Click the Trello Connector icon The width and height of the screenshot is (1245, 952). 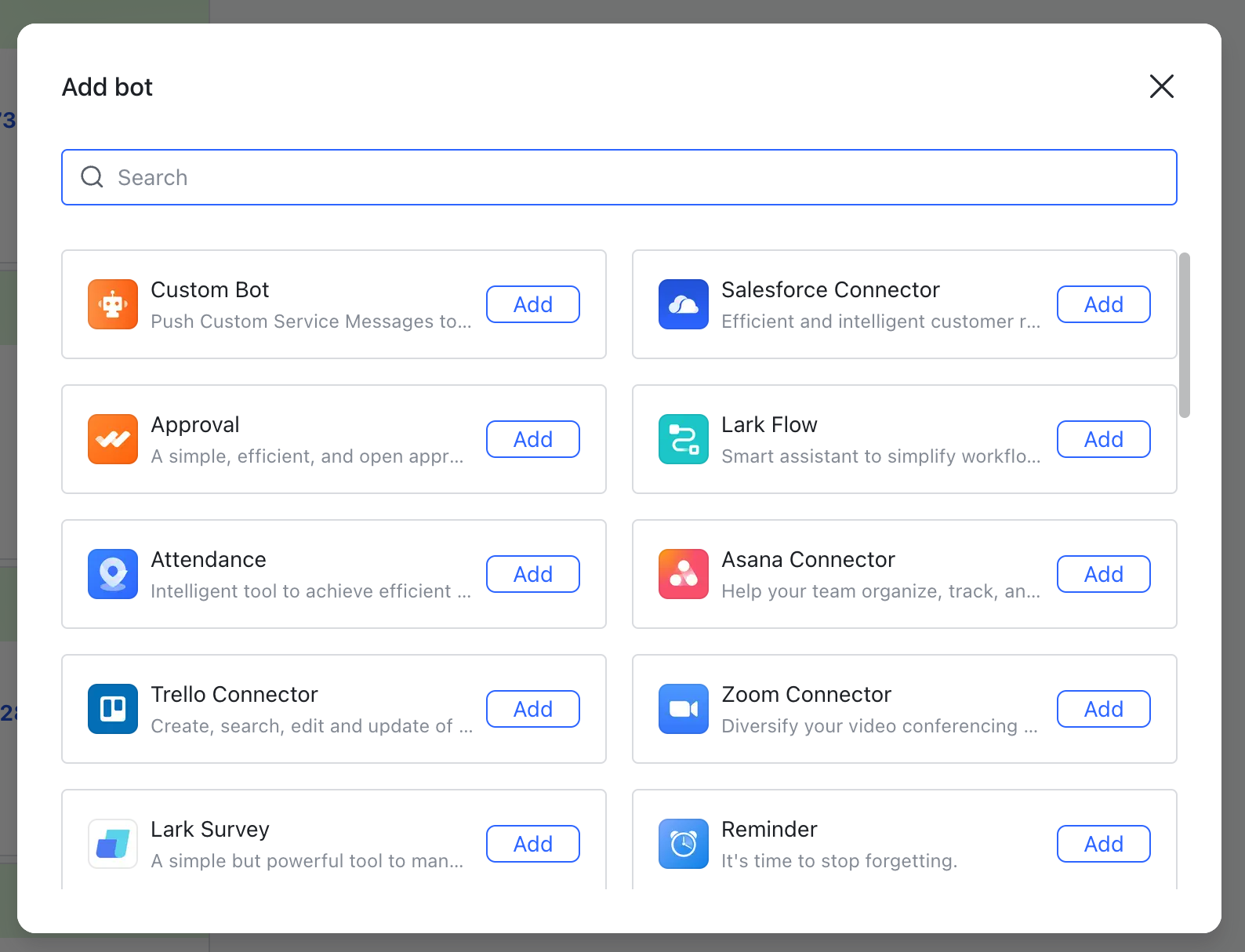click(x=113, y=709)
